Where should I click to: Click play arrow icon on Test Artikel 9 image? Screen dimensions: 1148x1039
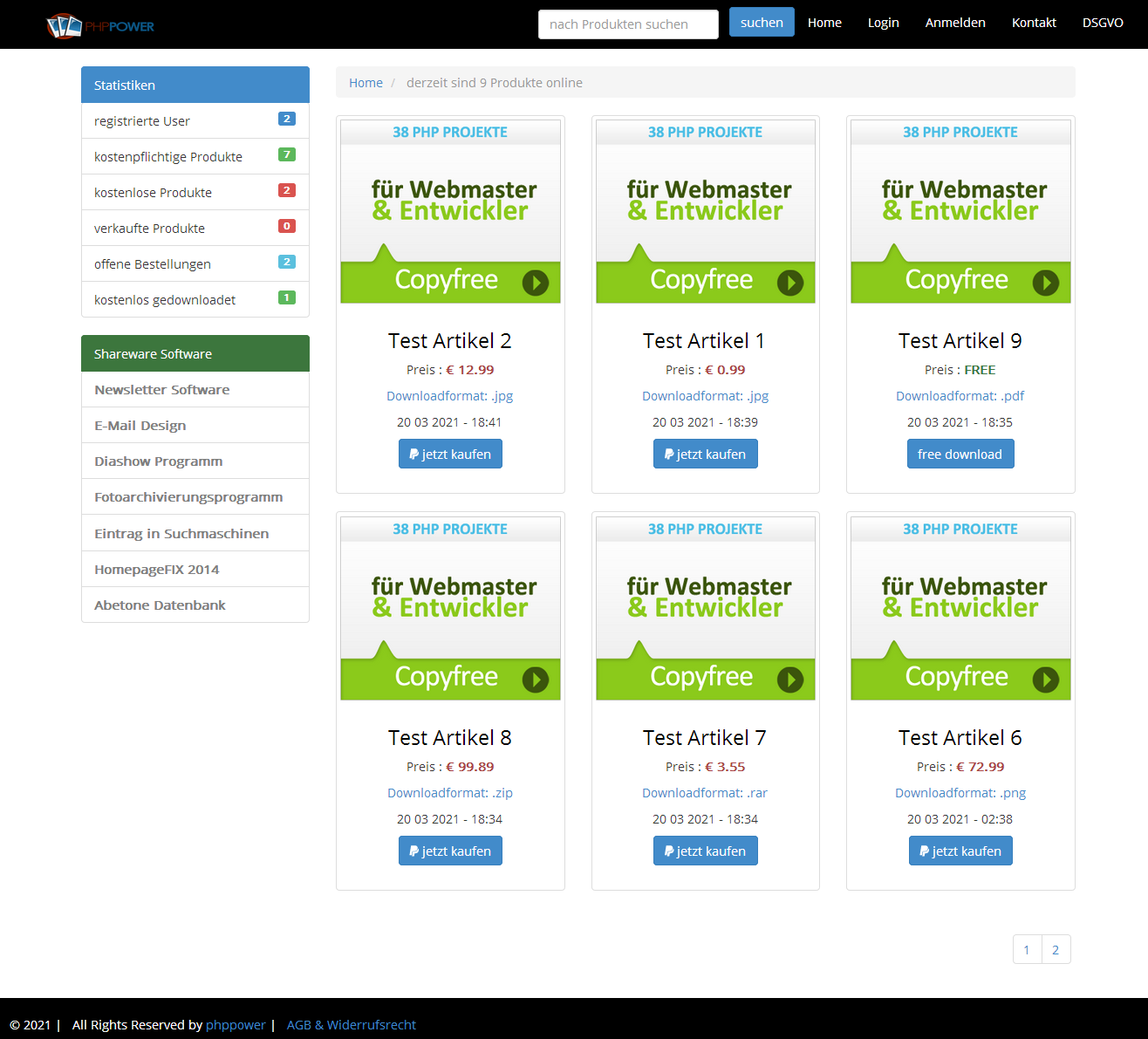pyautogui.click(x=1045, y=283)
